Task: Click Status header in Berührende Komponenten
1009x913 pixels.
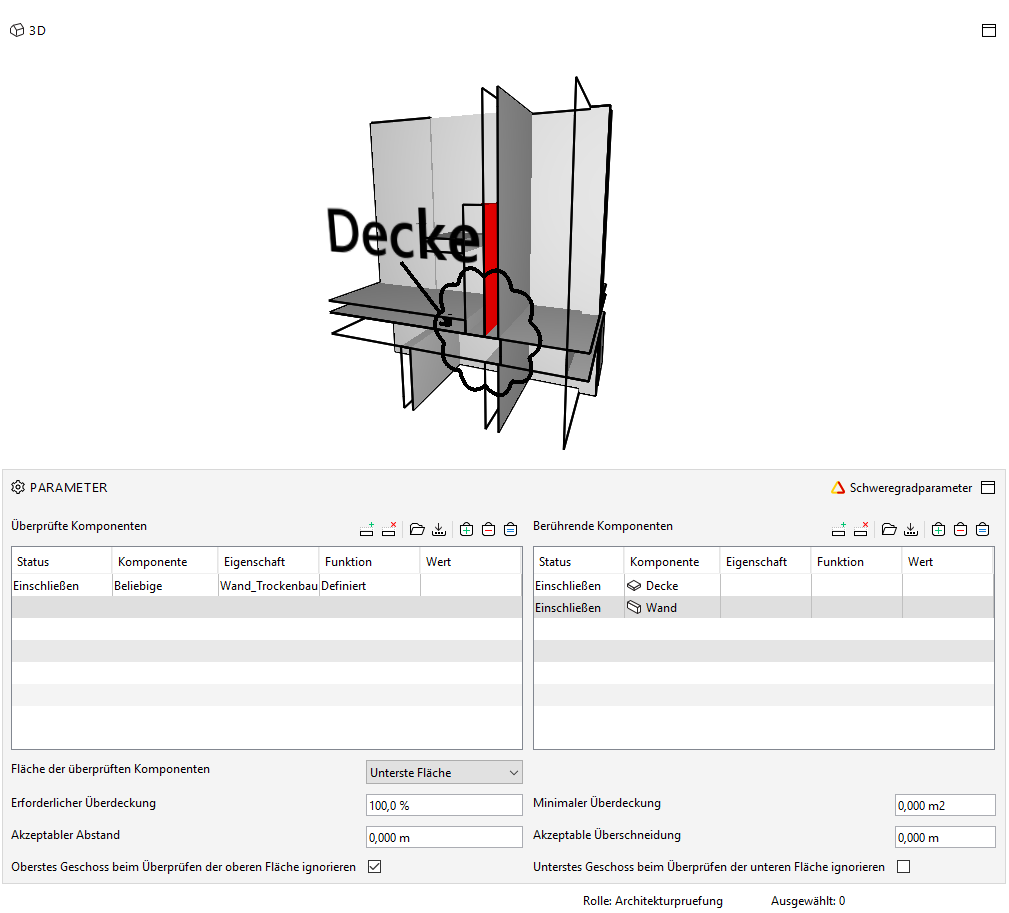Action: pos(579,561)
